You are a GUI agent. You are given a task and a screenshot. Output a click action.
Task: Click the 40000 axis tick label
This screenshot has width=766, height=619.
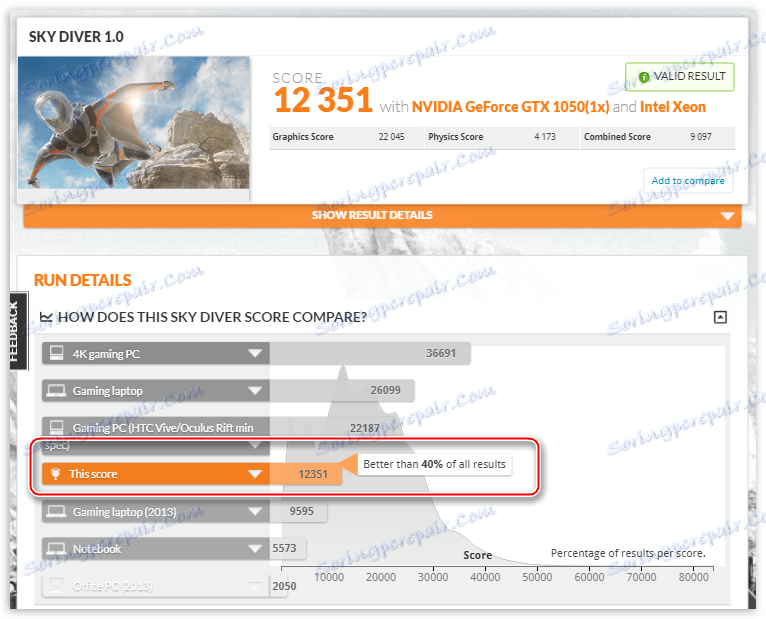coord(485,577)
